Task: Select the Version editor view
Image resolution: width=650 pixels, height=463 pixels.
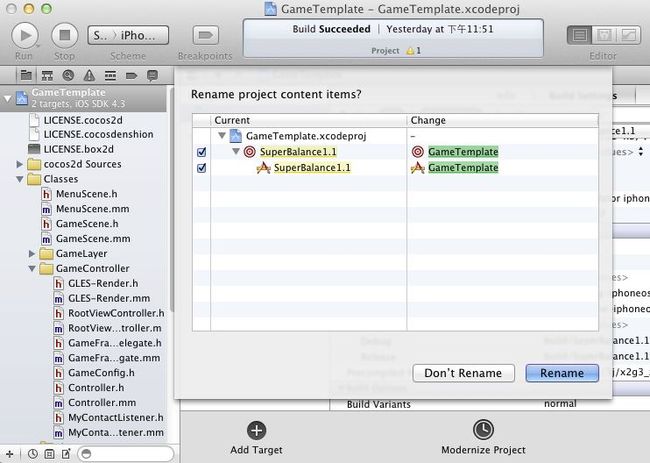Action: coord(628,35)
